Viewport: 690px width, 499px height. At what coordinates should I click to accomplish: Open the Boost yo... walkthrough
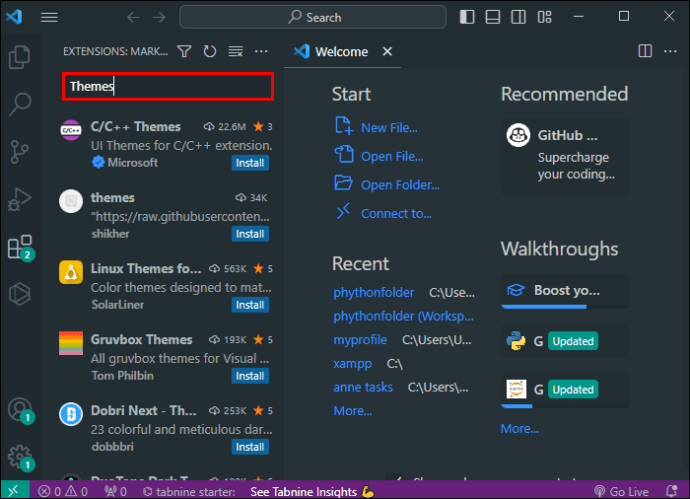coord(565,291)
